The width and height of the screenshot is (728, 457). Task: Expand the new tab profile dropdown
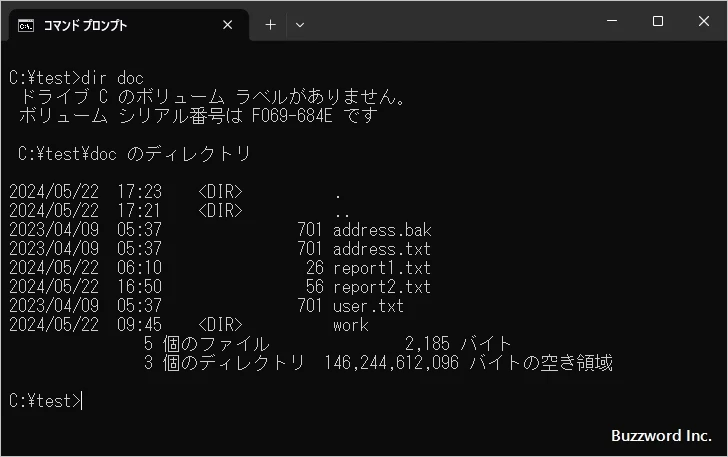click(300, 25)
